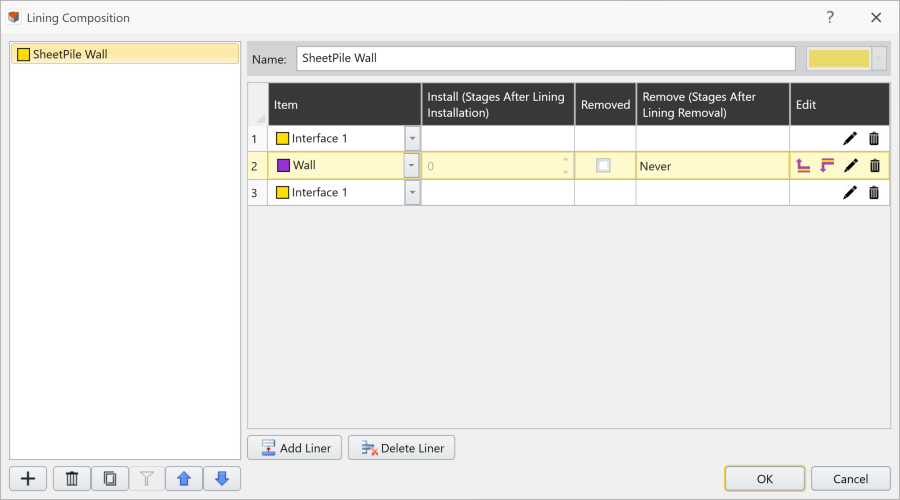Image resolution: width=900 pixels, height=500 pixels.
Task: Delete selected lining composition from list
Action: pos(72,479)
